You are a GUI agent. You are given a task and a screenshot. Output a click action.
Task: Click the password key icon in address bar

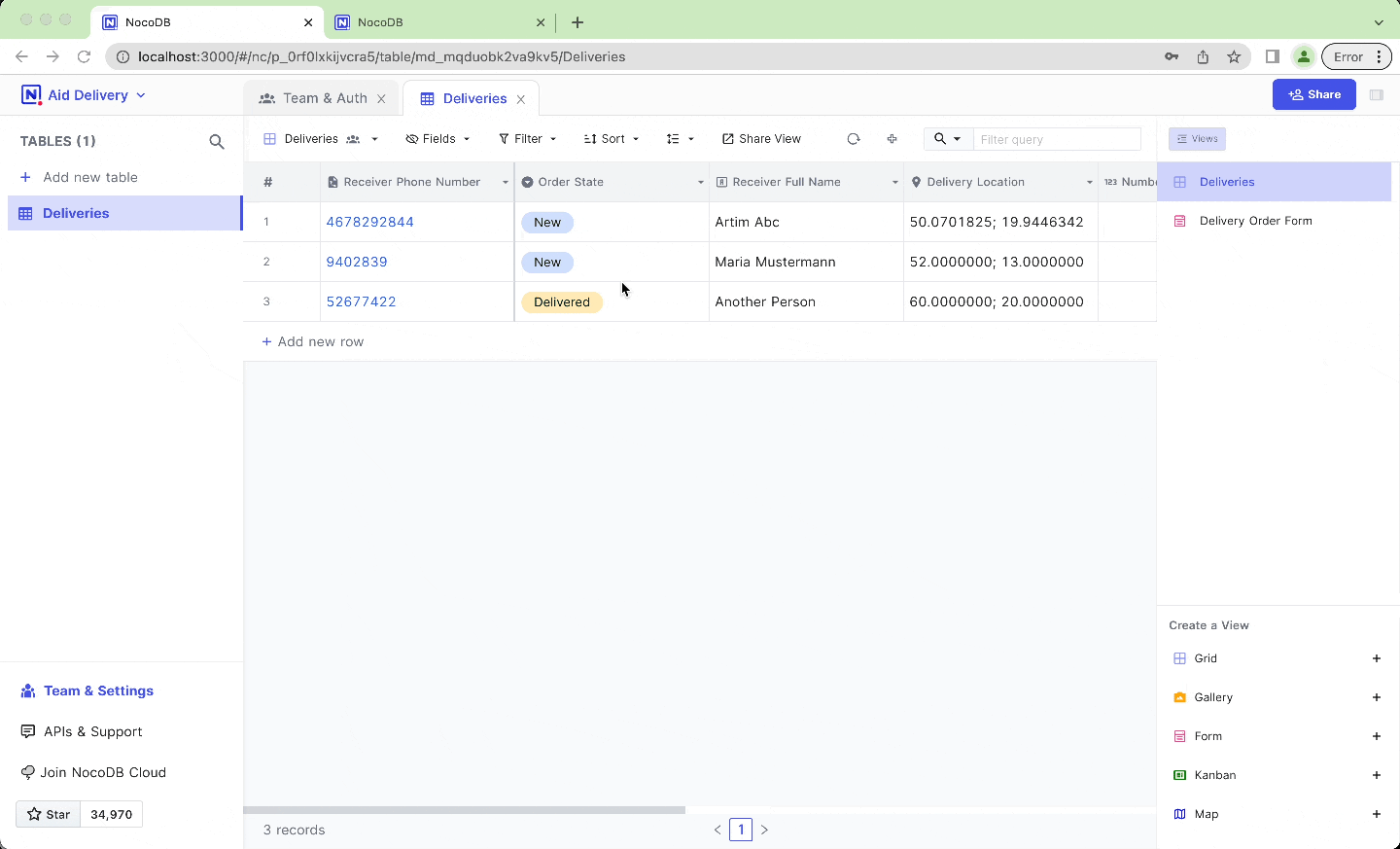[x=1172, y=56]
